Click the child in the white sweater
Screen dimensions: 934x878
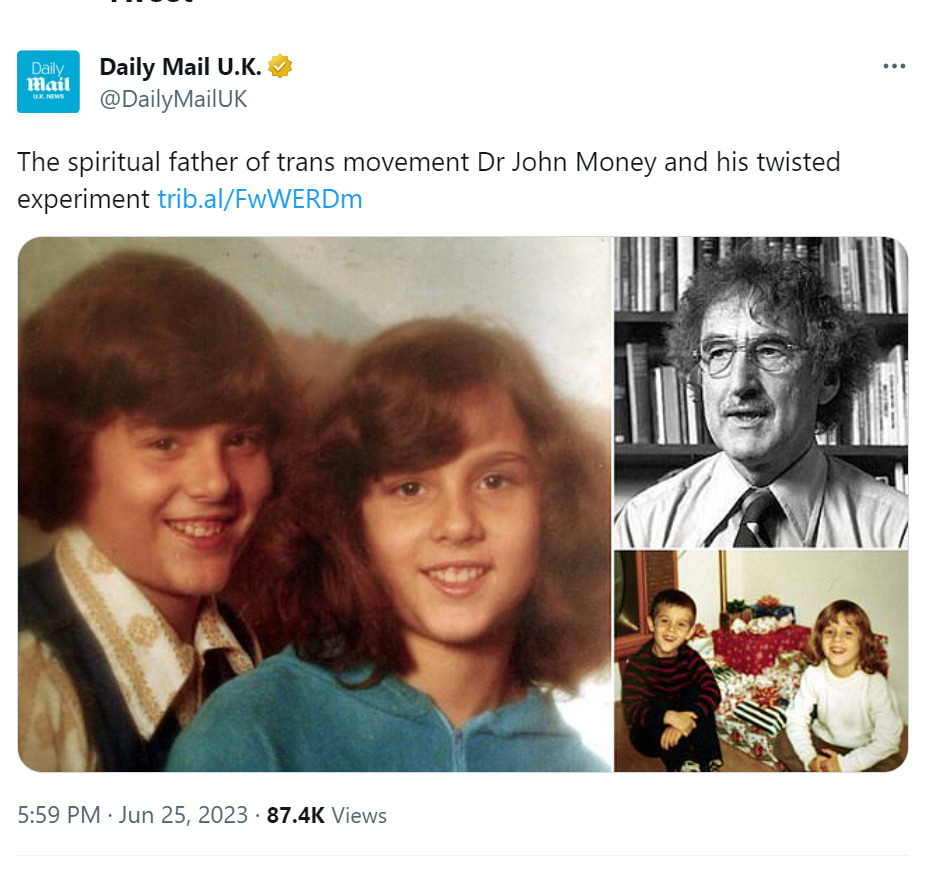(842, 690)
